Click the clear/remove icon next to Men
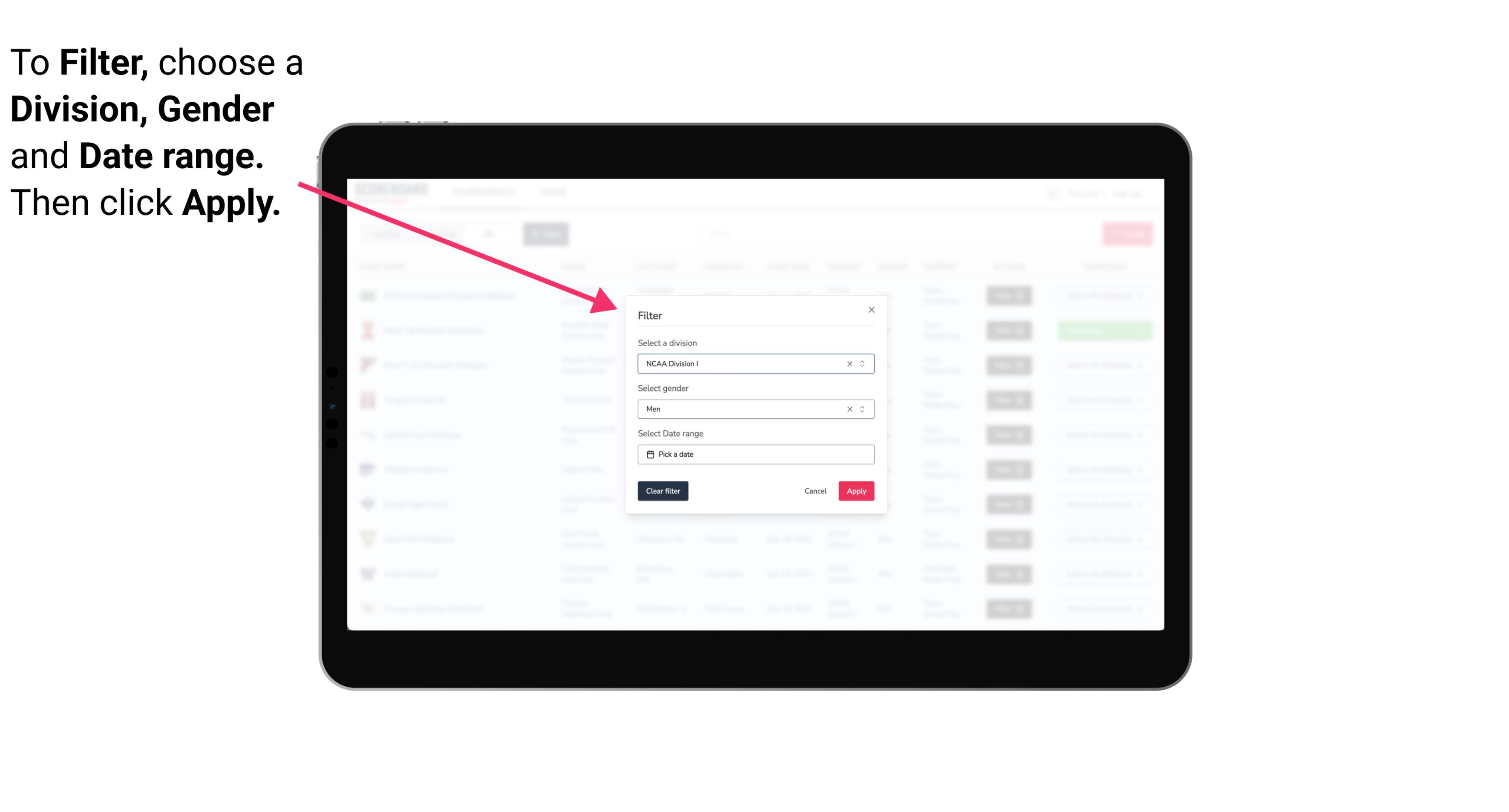This screenshot has width=1509, height=812. (x=850, y=409)
